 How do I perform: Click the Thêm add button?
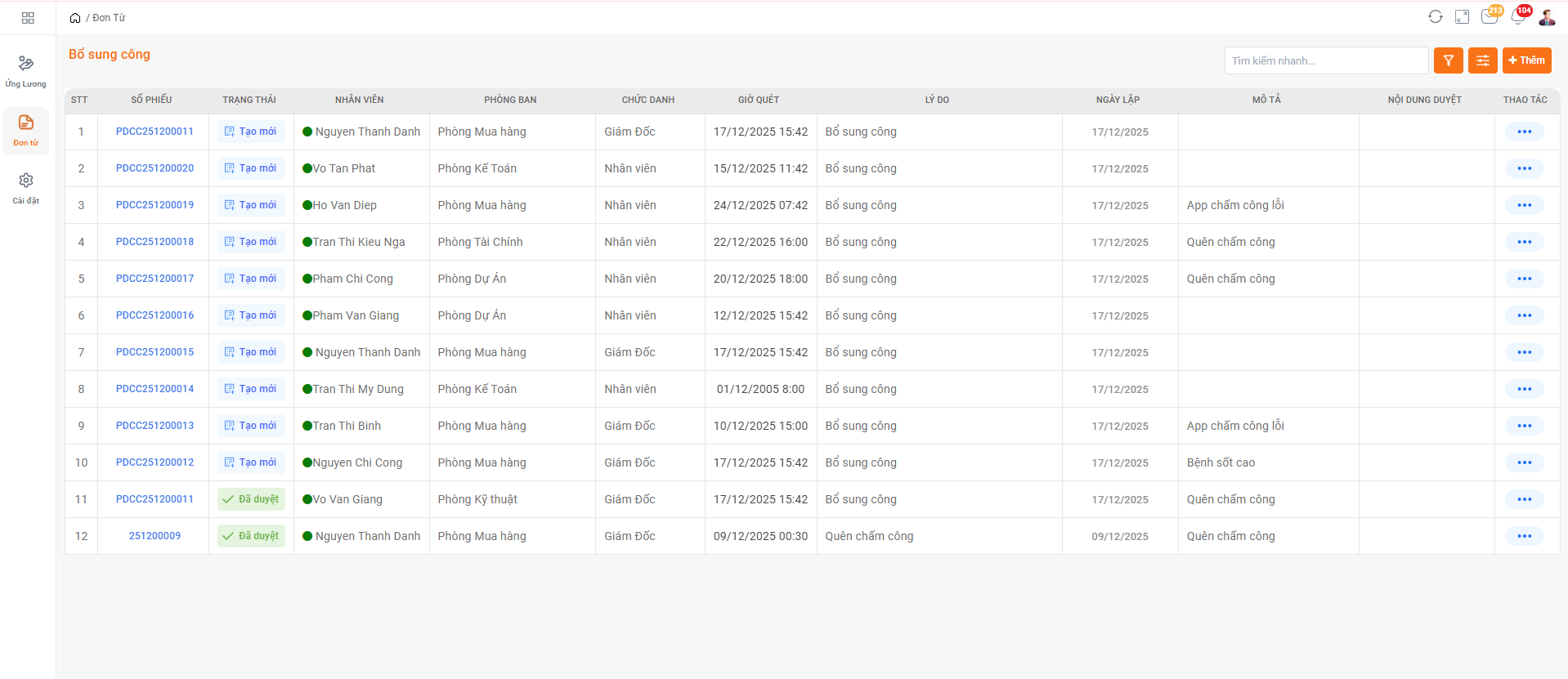tap(1526, 60)
